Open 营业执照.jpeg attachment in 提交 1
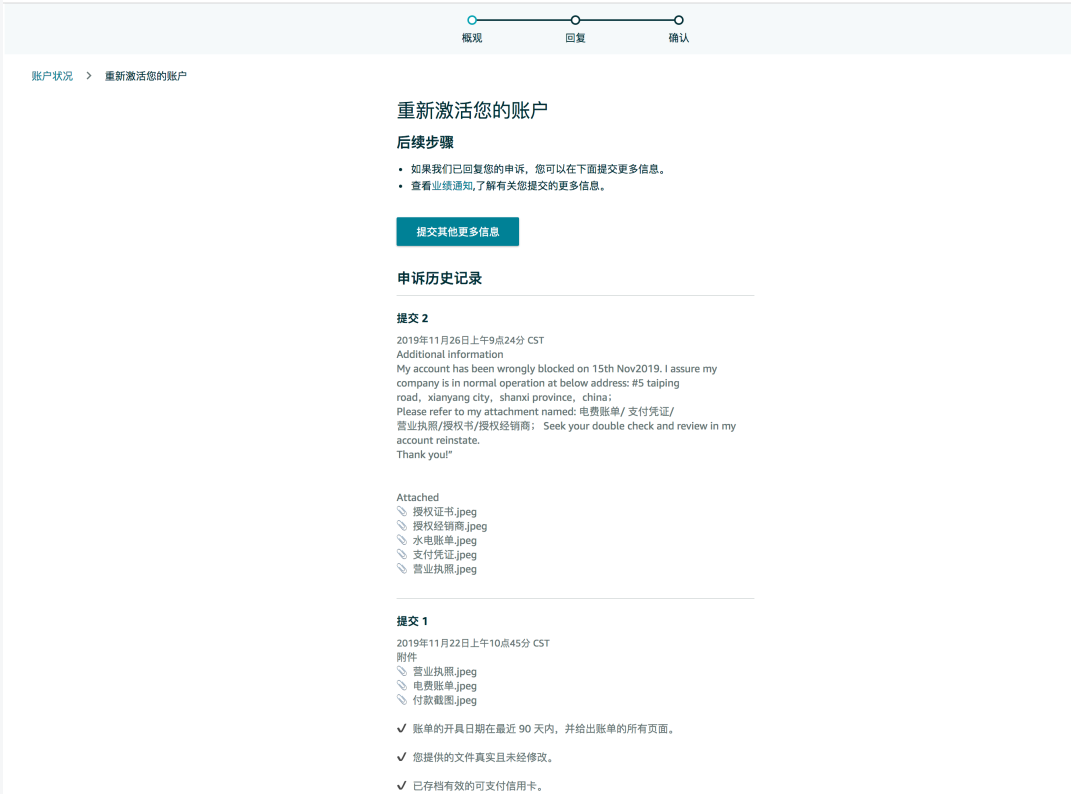Viewport: 1071px width, 794px height. coord(445,672)
